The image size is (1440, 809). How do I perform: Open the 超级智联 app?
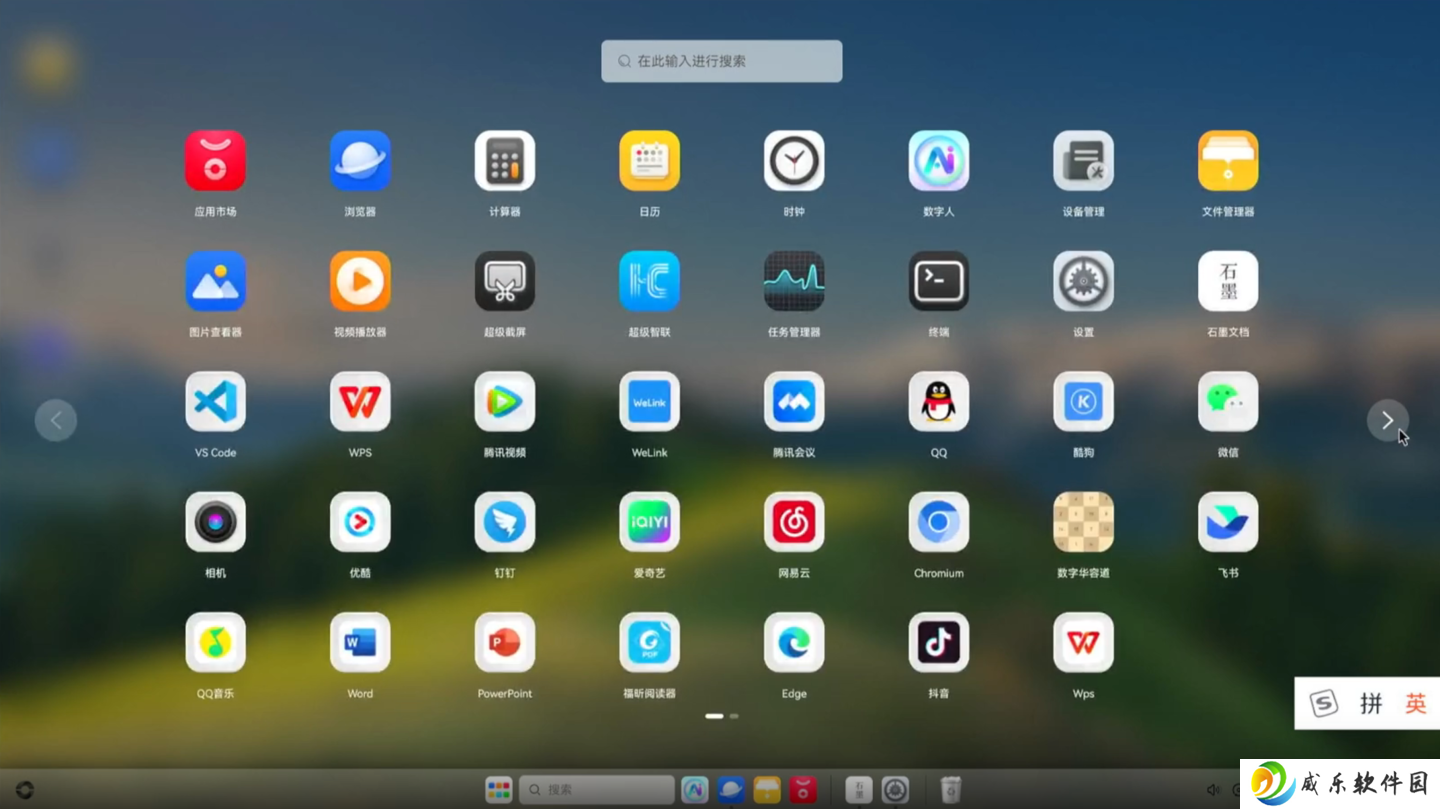pyautogui.click(x=649, y=281)
